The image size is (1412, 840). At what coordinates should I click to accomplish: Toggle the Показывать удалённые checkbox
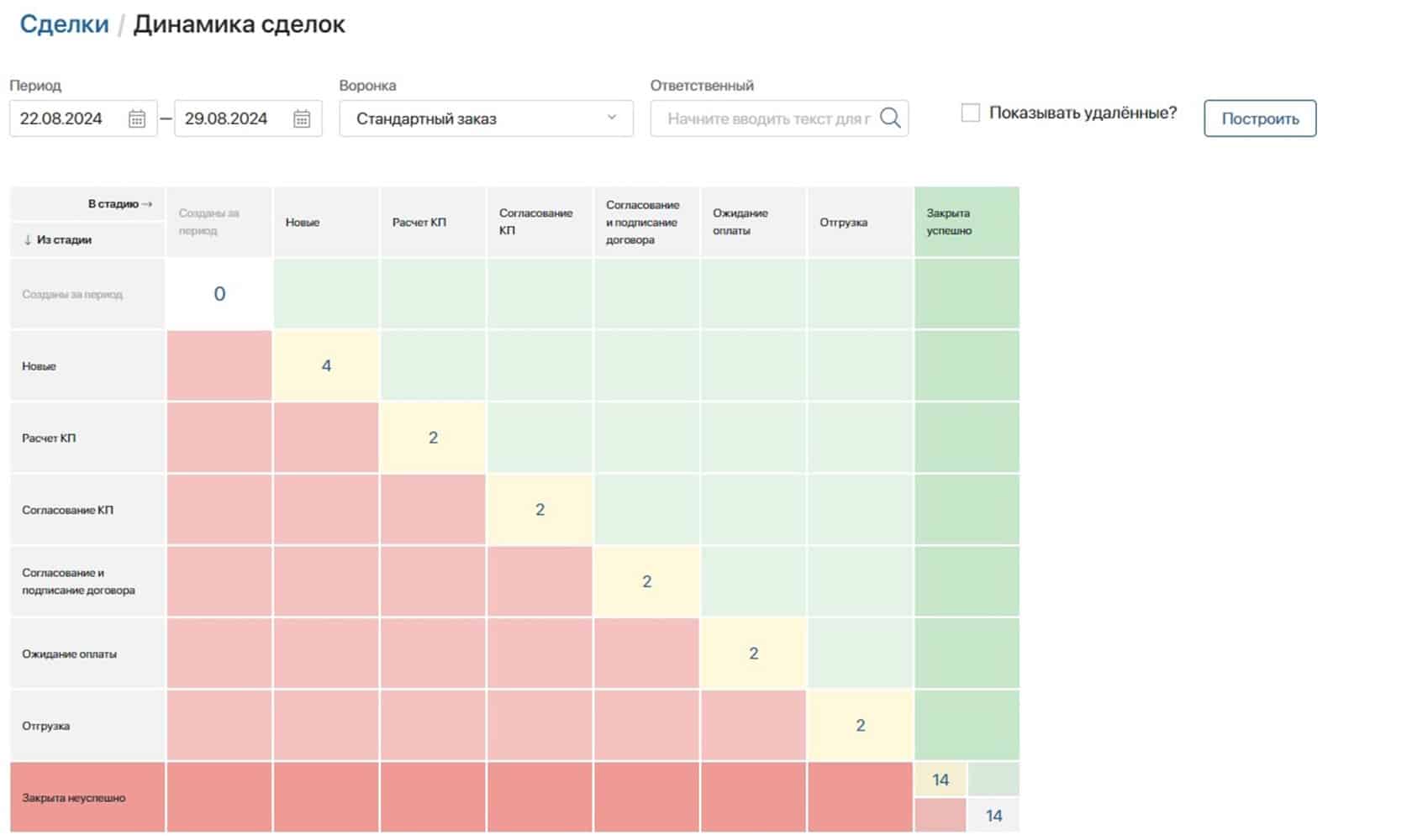tap(971, 113)
